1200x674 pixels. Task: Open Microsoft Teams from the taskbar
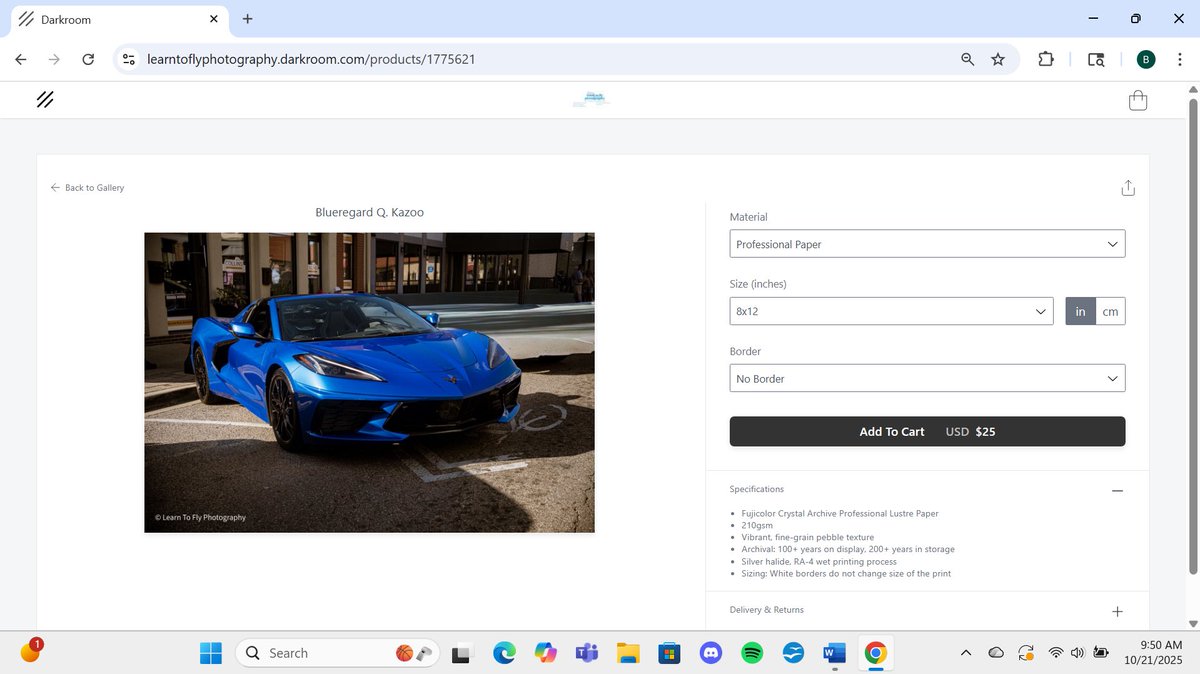[x=587, y=653]
